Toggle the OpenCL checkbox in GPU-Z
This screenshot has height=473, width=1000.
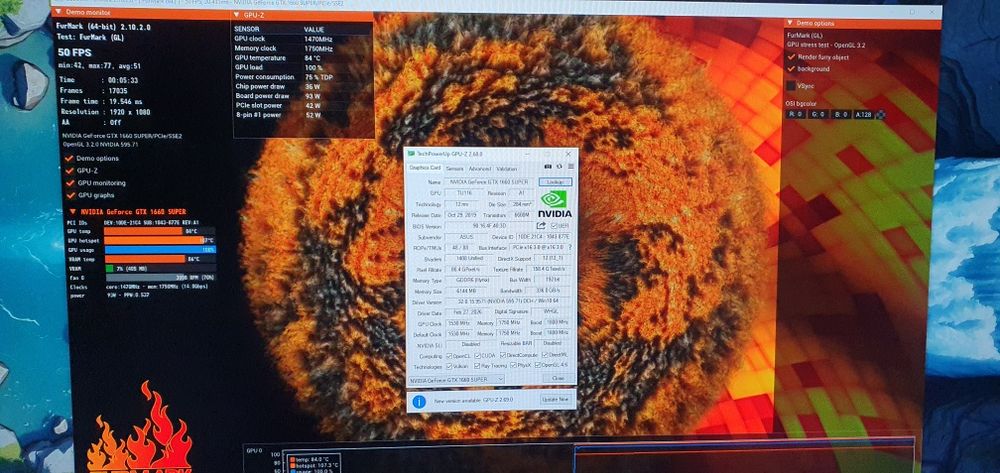[x=449, y=355]
